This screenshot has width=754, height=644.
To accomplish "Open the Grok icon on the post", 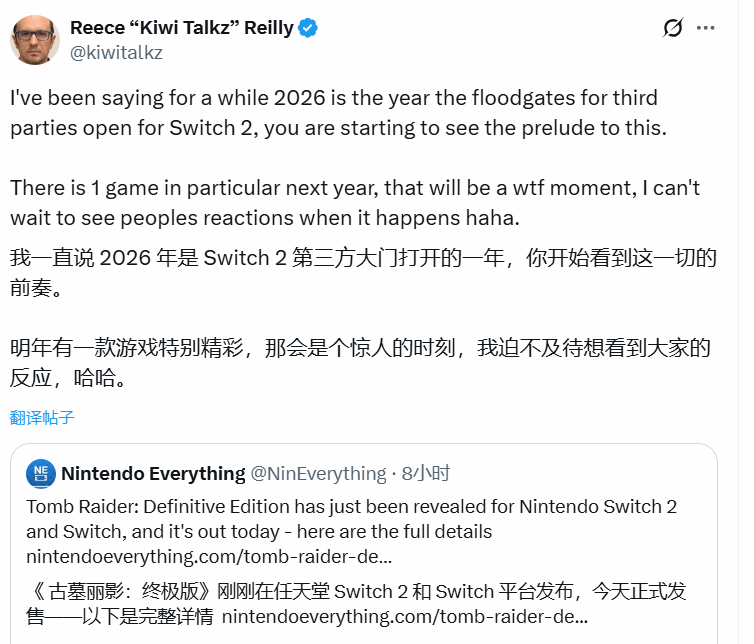I will tap(673, 28).
